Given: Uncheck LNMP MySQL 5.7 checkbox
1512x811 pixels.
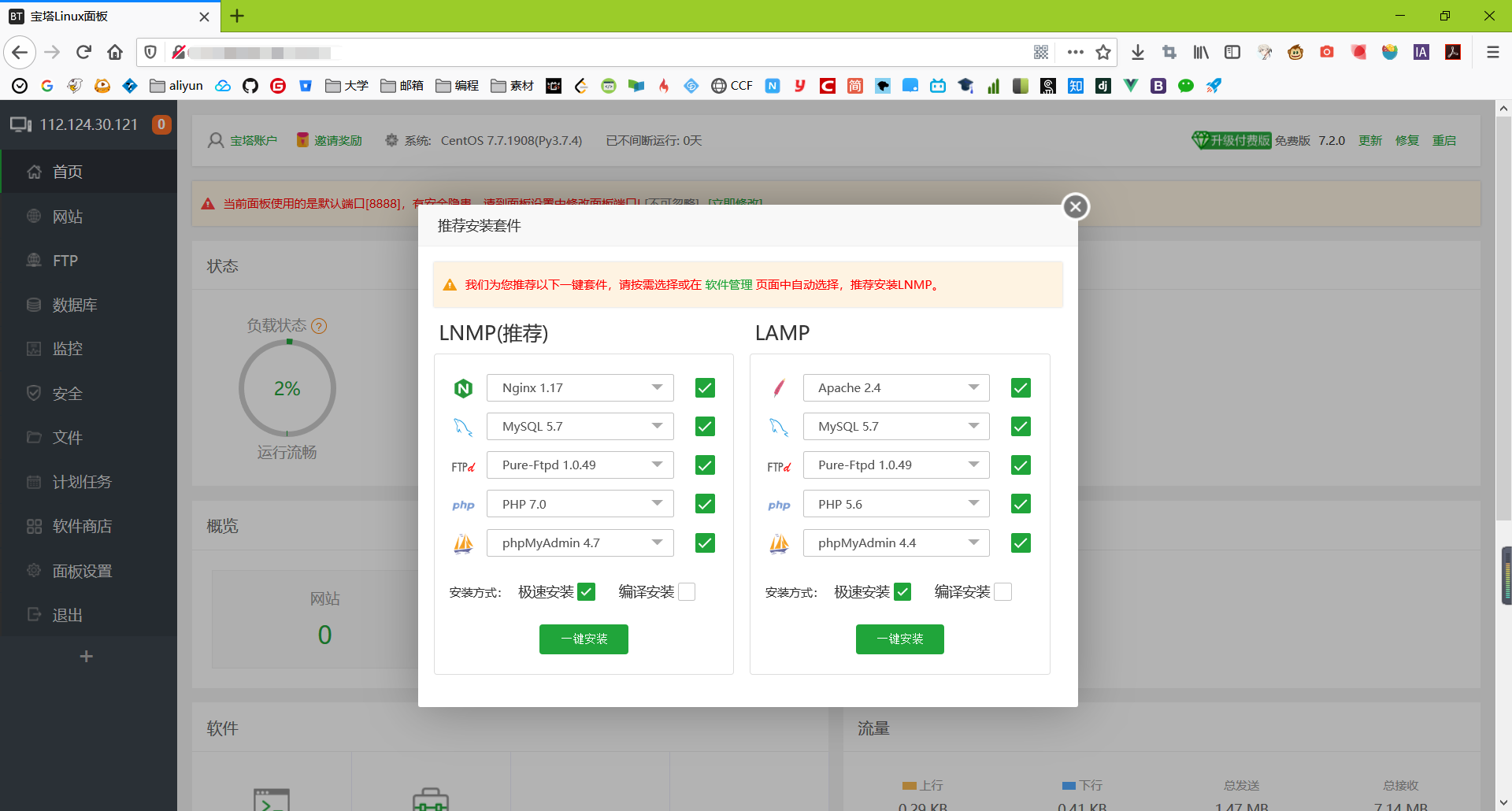Looking at the screenshot, I should click(705, 427).
